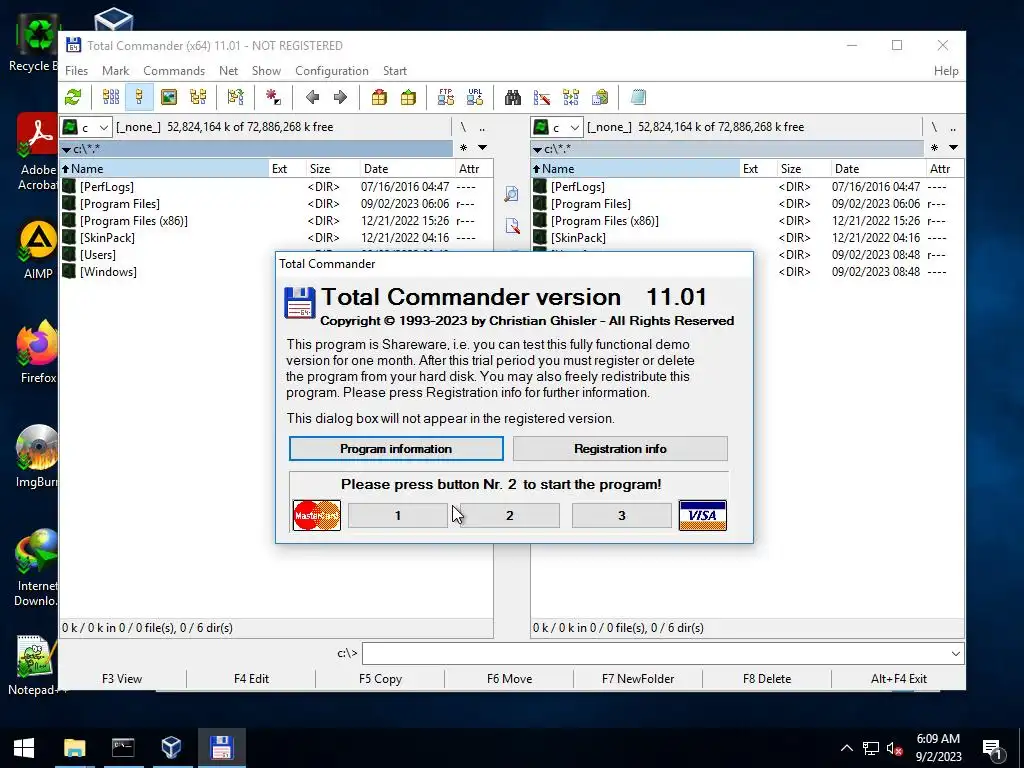Click the invert selection asterisk icon
Viewport: 1024px width, 768px height.
[273, 97]
